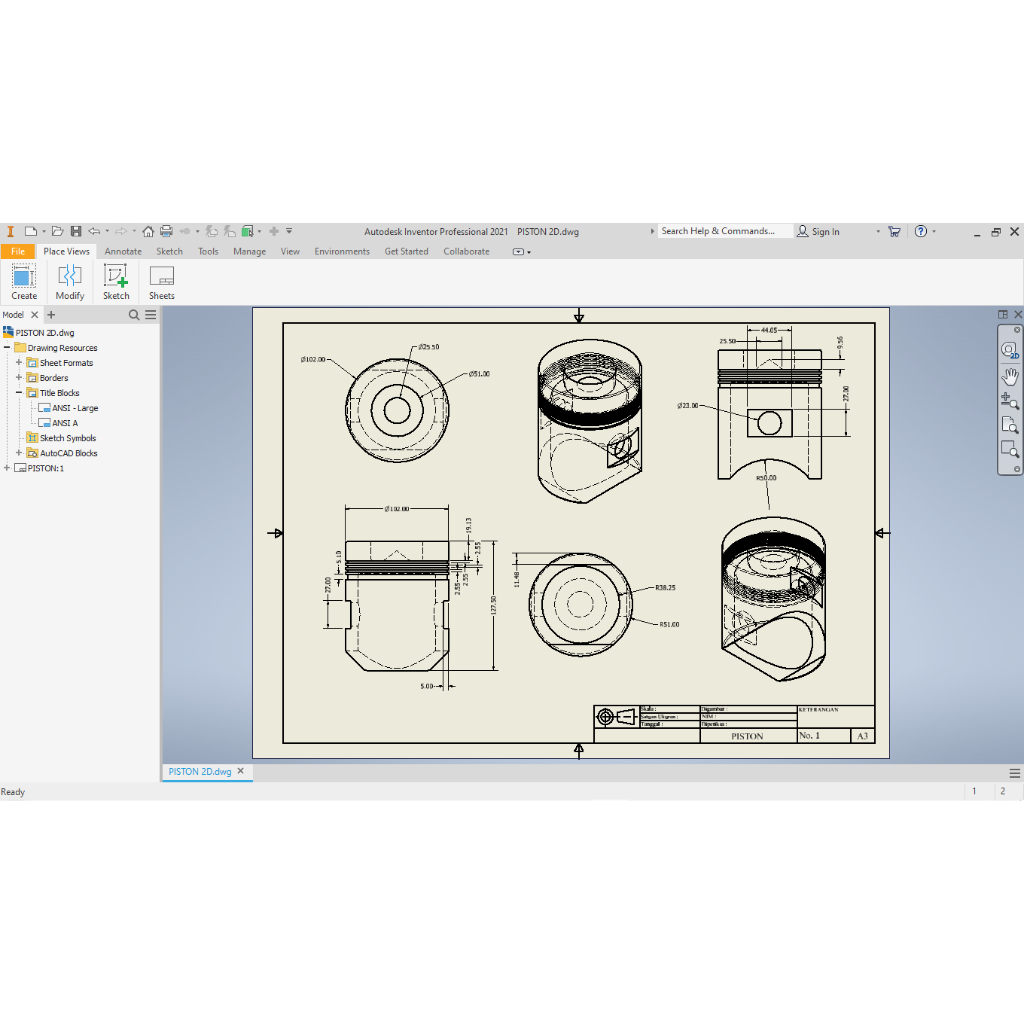Expand the AutoCAD Blocks node

pos(19,453)
